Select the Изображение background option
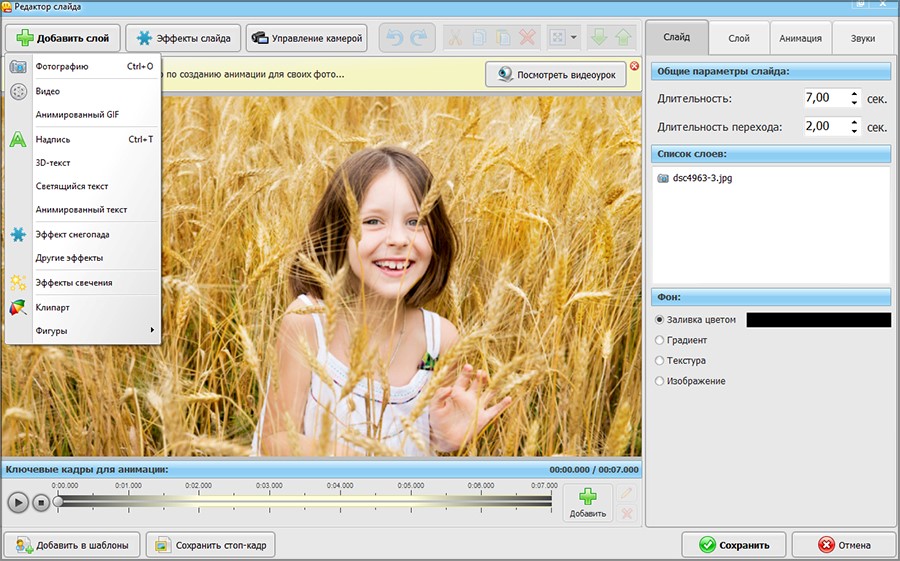Screen dimensions: 900x561 point(659,381)
